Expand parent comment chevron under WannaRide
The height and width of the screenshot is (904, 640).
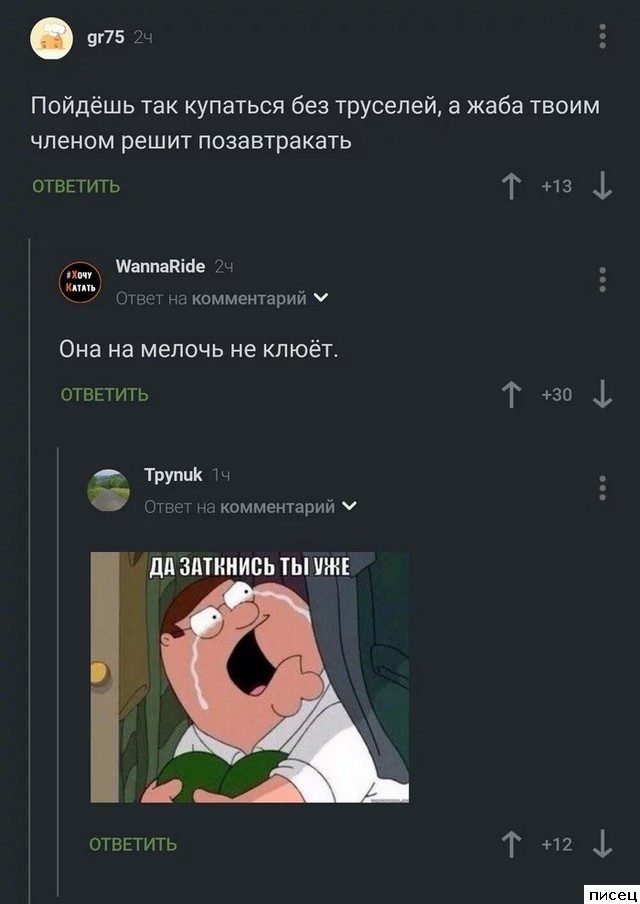(x=321, y=298)
